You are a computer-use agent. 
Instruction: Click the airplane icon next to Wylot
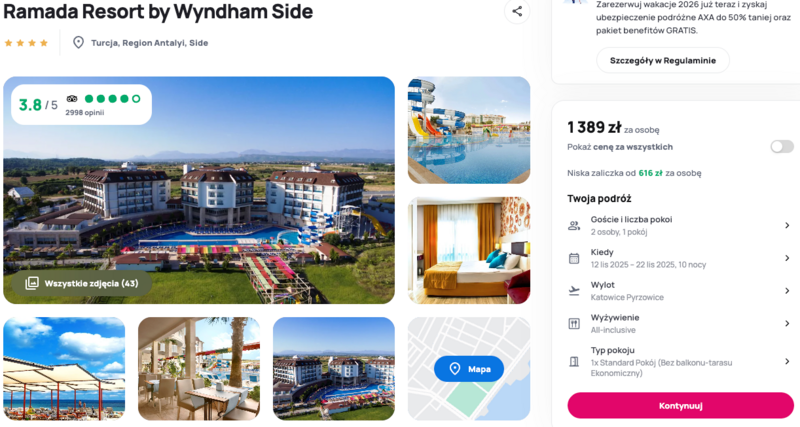(574, 291)
